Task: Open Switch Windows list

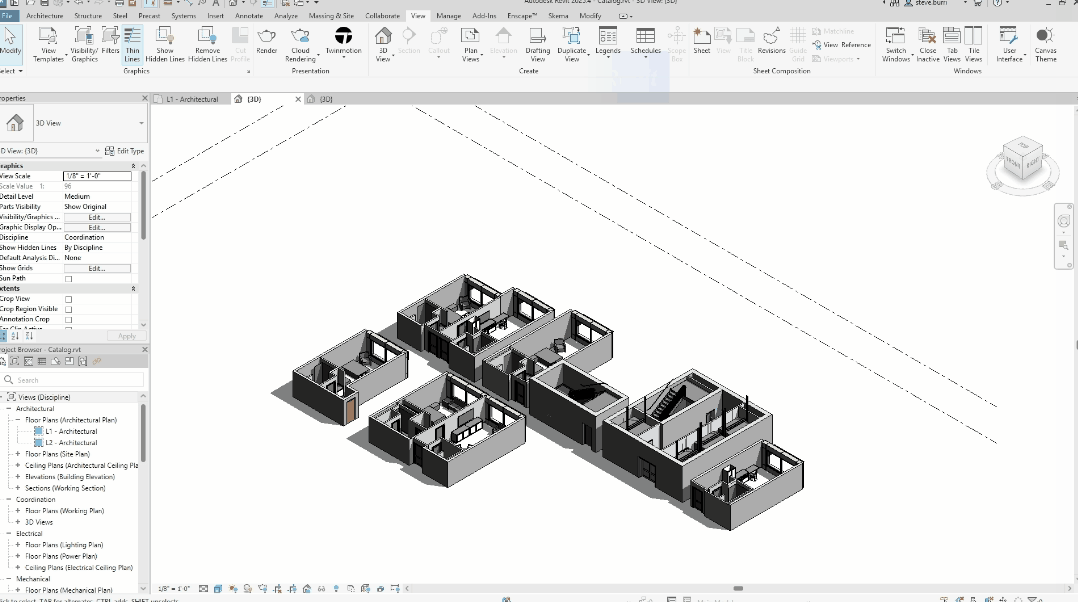Action: pos(896,45)
